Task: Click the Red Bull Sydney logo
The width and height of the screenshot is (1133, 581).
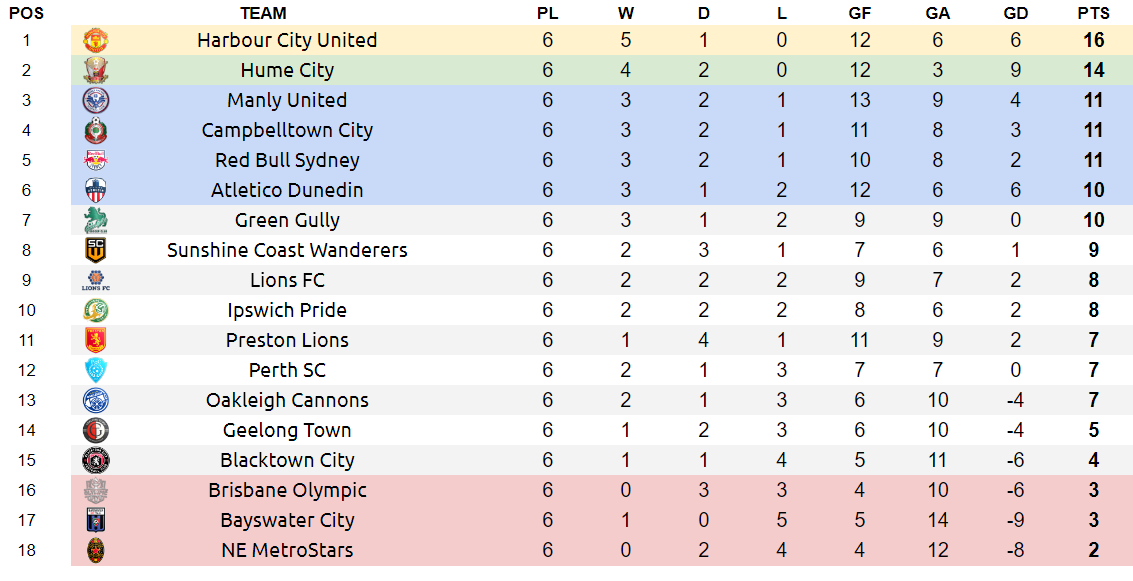Action: (x=95, y=160)
